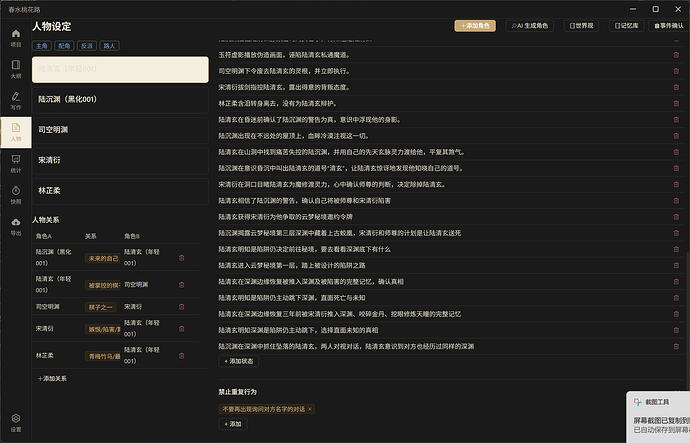This screenshot has width=690, height=443.
Task: Select the highlighted first character card
Action: tap(120, 69)
